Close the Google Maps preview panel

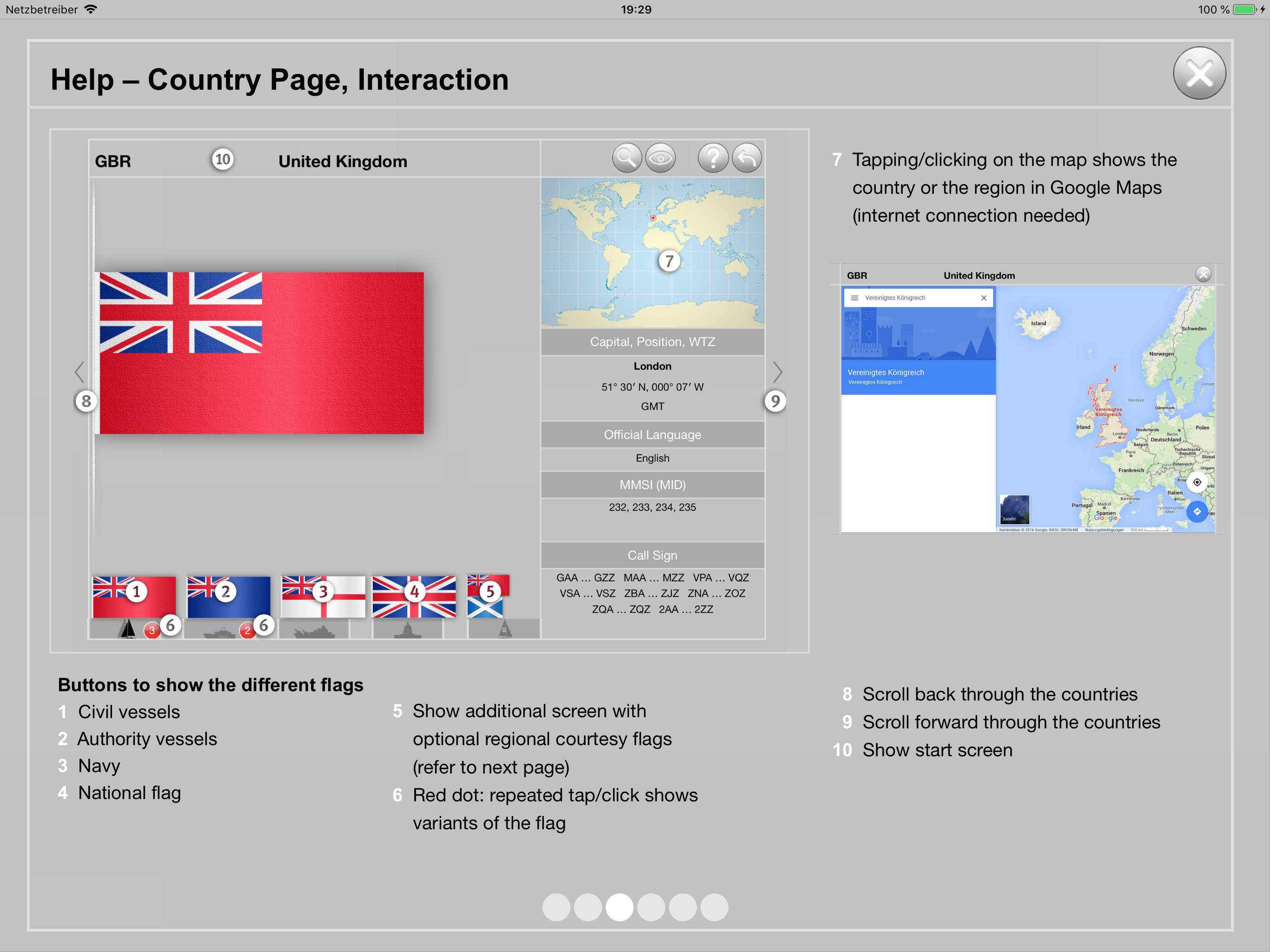1203,274
